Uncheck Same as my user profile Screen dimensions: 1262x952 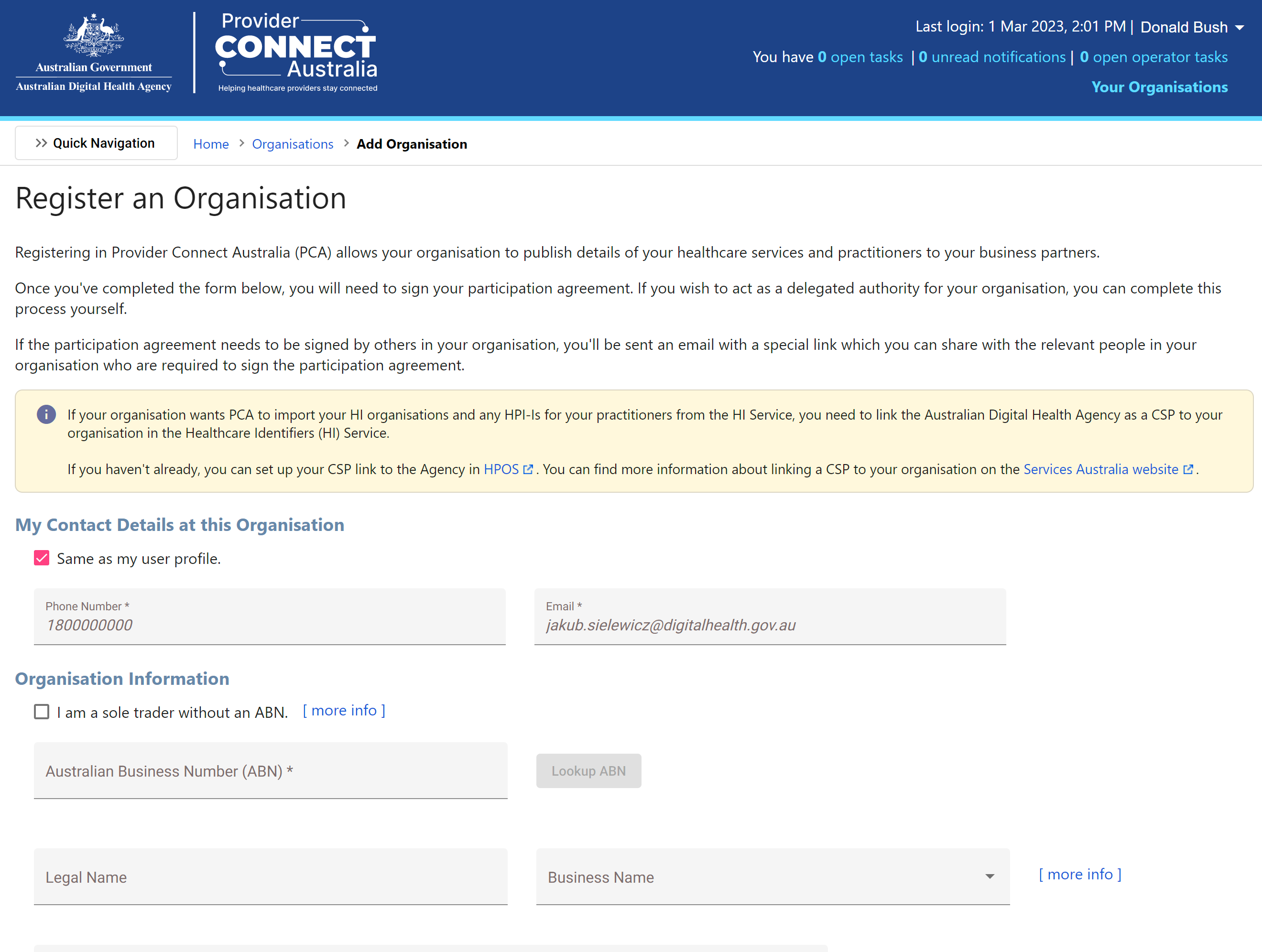pos(42,558)
